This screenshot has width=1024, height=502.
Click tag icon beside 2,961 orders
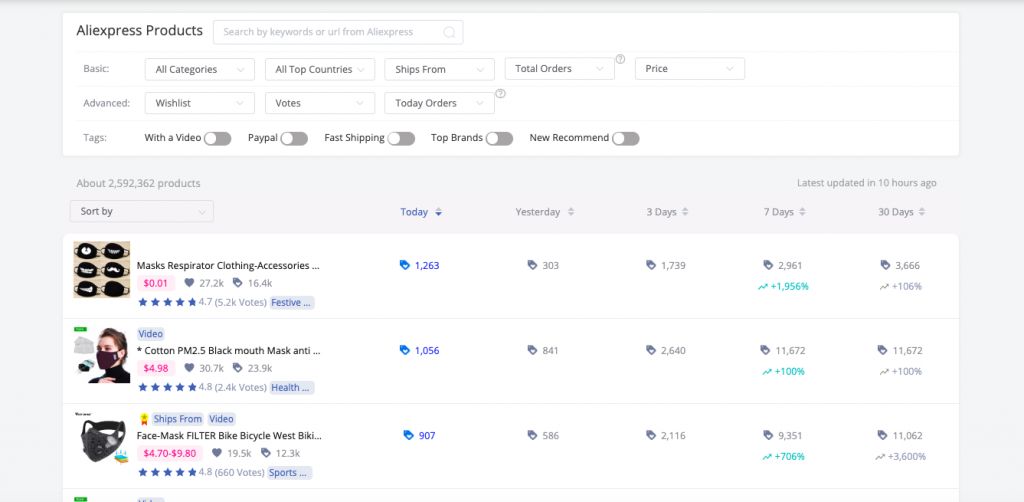(769, 265)
